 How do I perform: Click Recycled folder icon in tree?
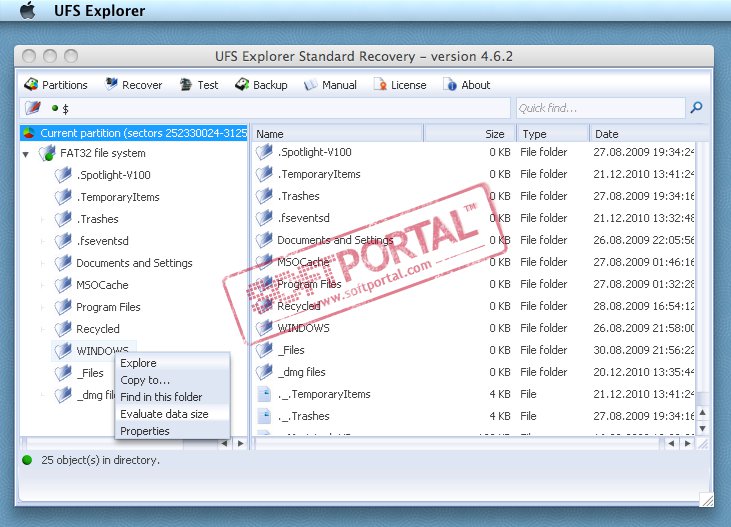[63, 328]
